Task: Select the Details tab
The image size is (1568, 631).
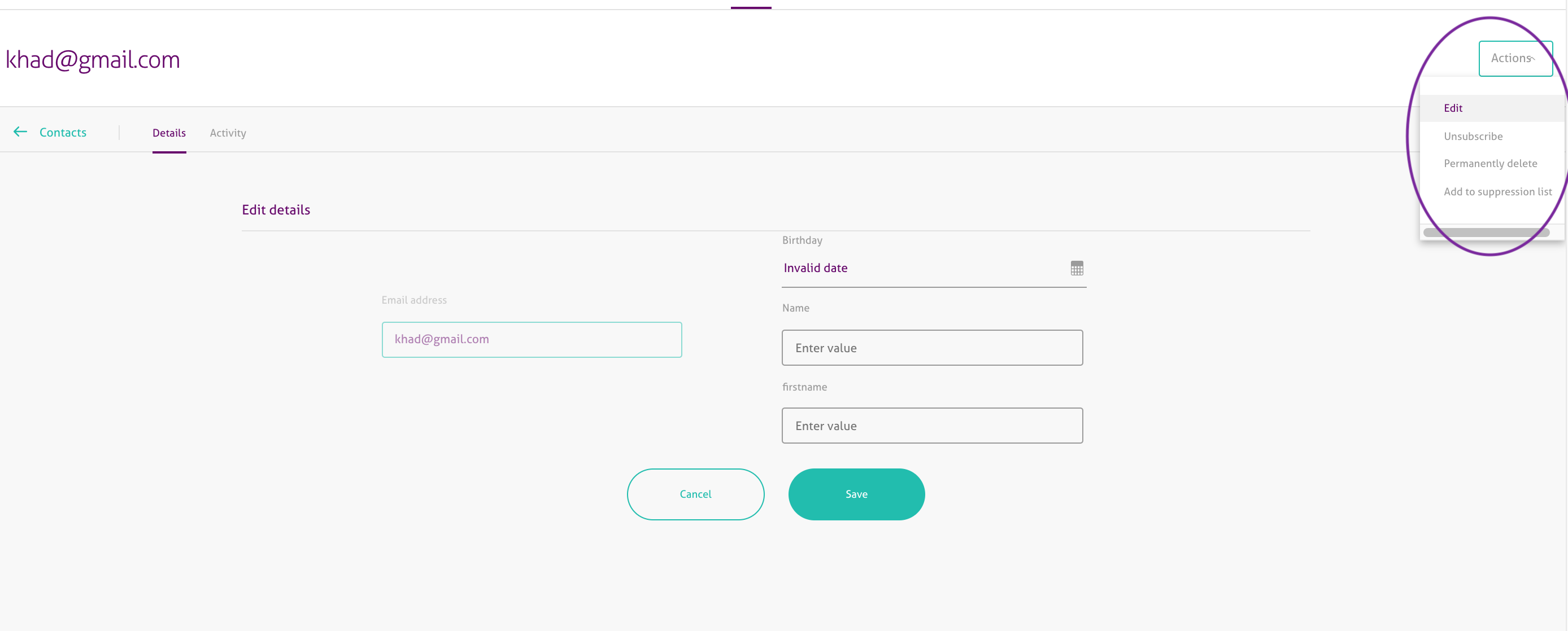Action: [169, 133]
